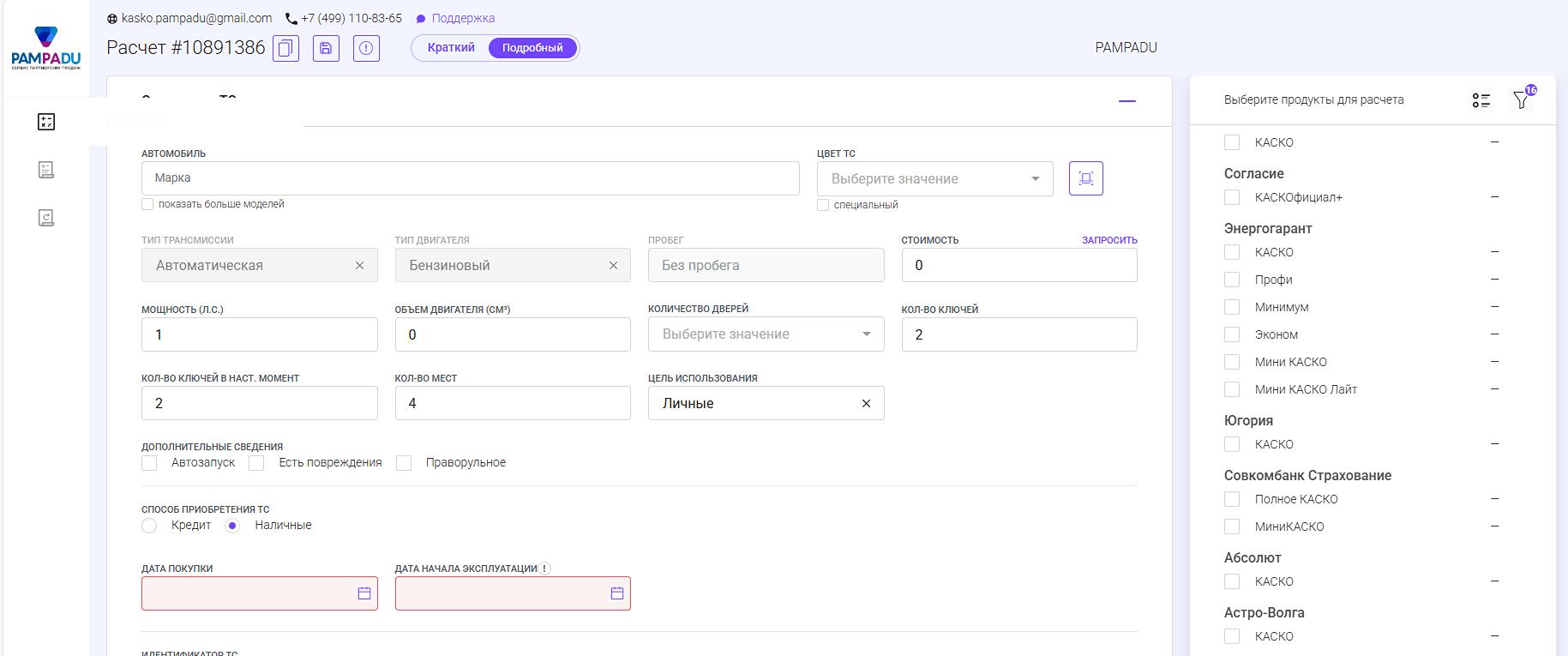Open the calculator icon in left sidebar
The width and height of the screenshot is (1568, 656).
46,122
